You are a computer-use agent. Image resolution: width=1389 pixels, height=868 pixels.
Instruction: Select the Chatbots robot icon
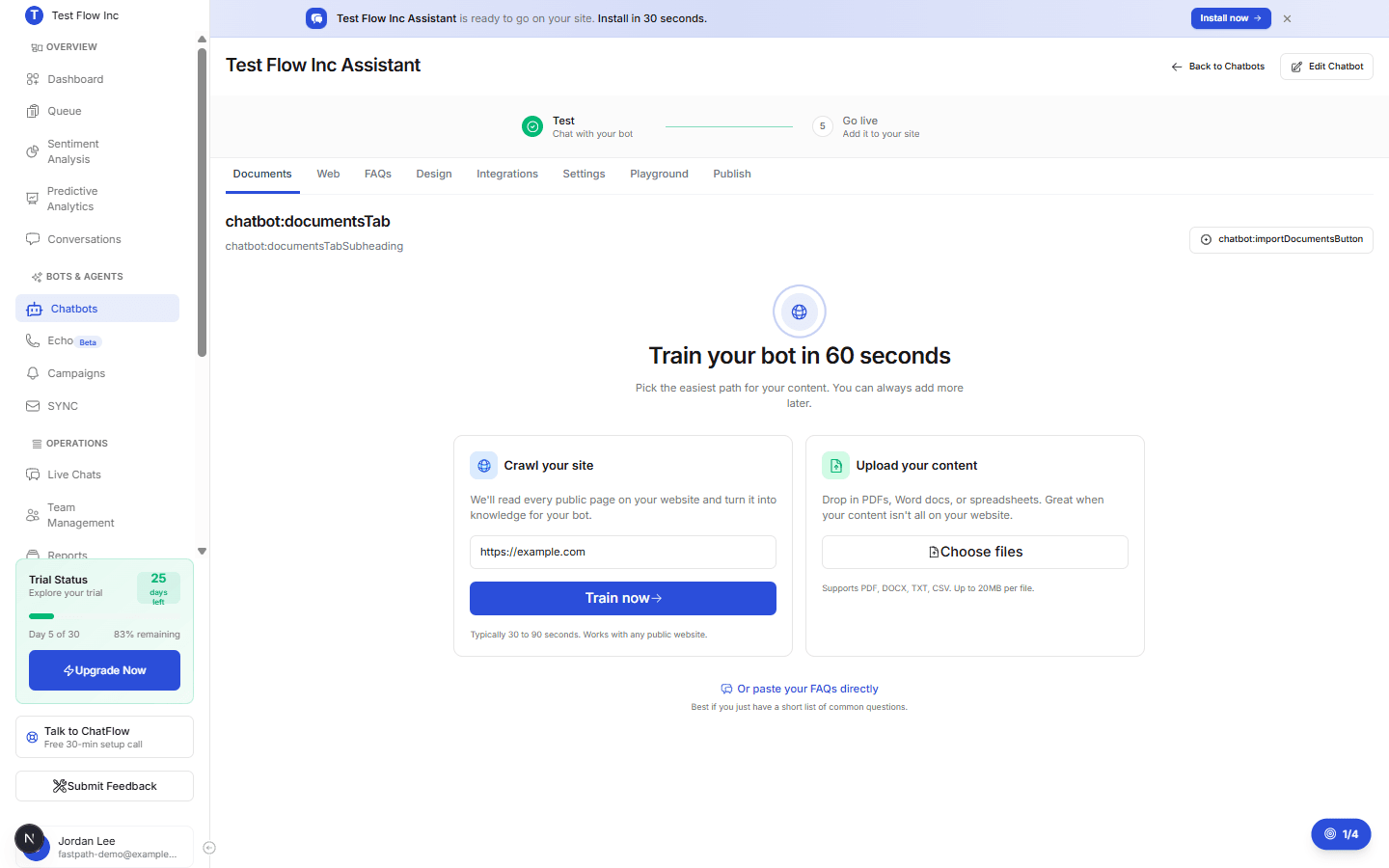click(x=35, y=309)
